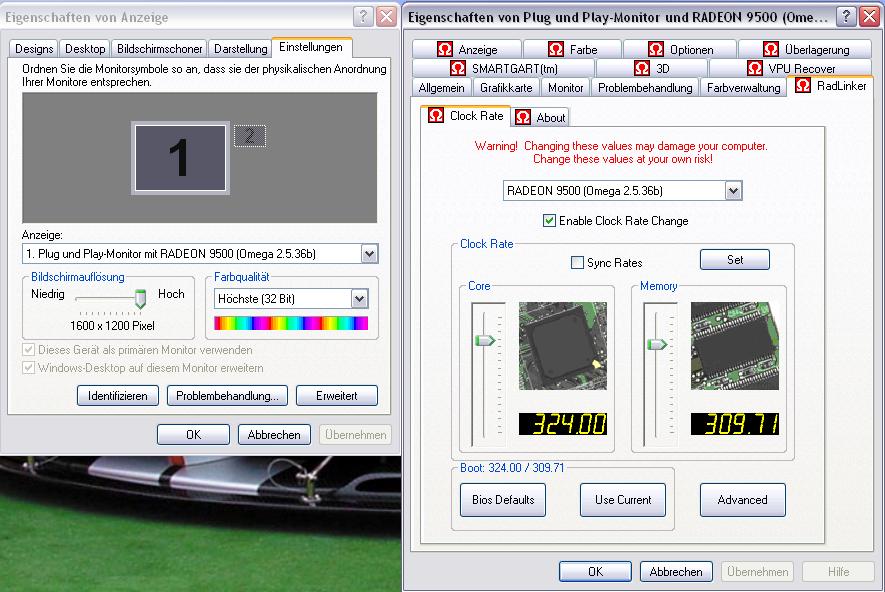
Task: Close the Eigenschaften von Anzeige window
Action: [387, 17]
